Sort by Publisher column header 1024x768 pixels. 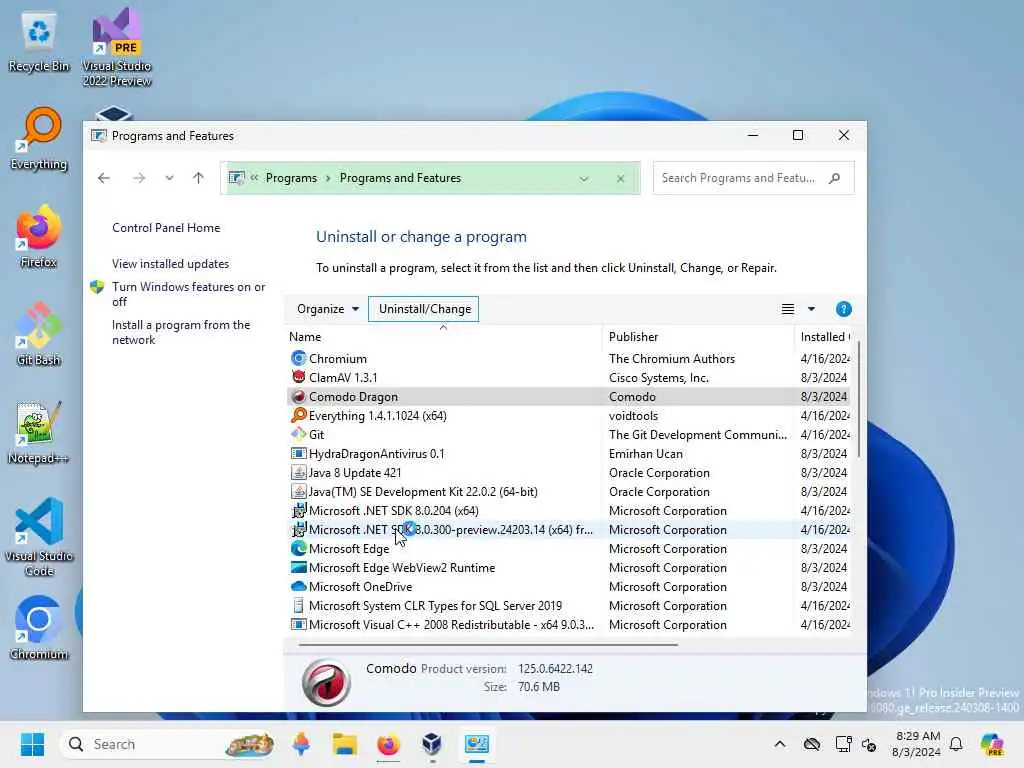(x=697, y=337)
